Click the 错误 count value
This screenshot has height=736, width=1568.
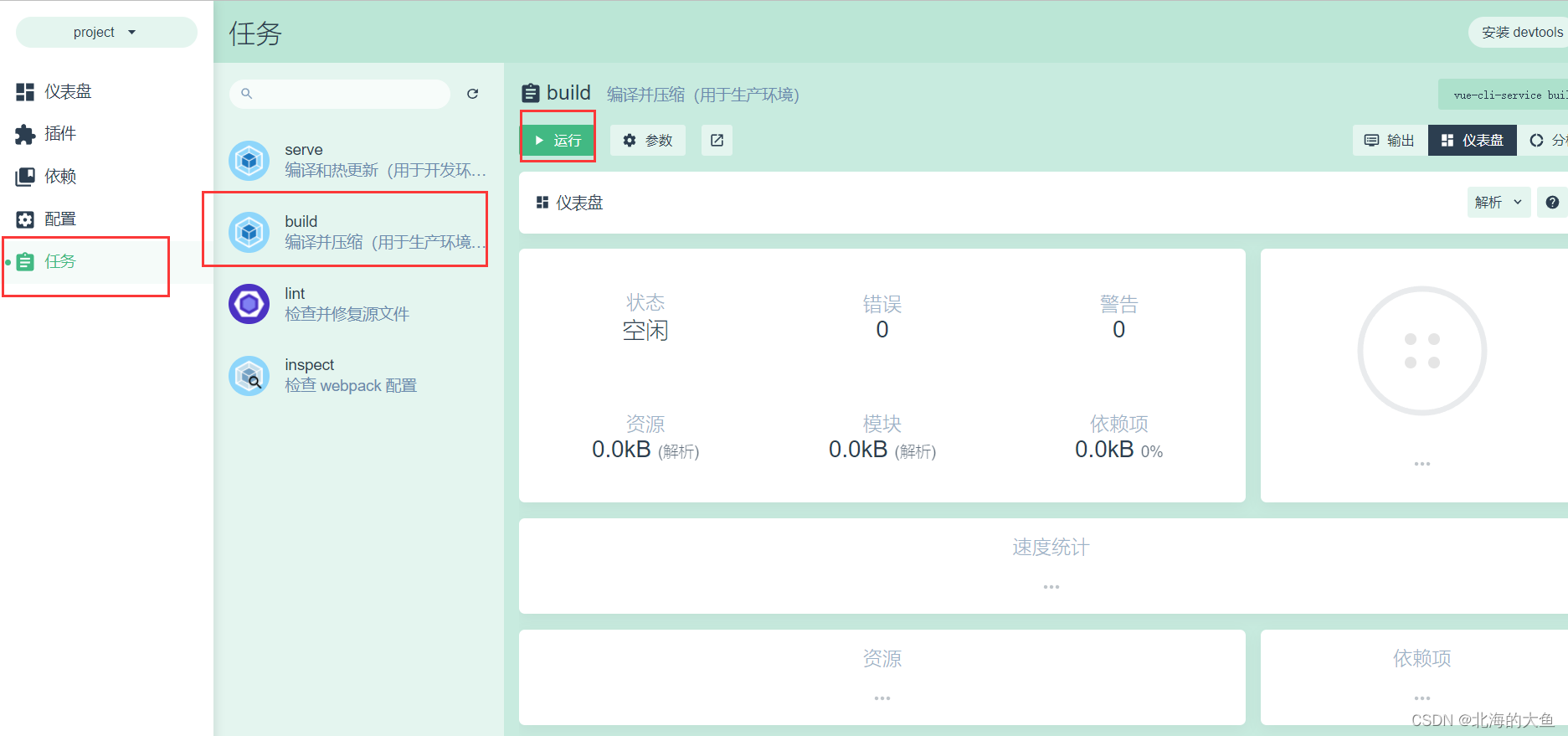[882, 330]
